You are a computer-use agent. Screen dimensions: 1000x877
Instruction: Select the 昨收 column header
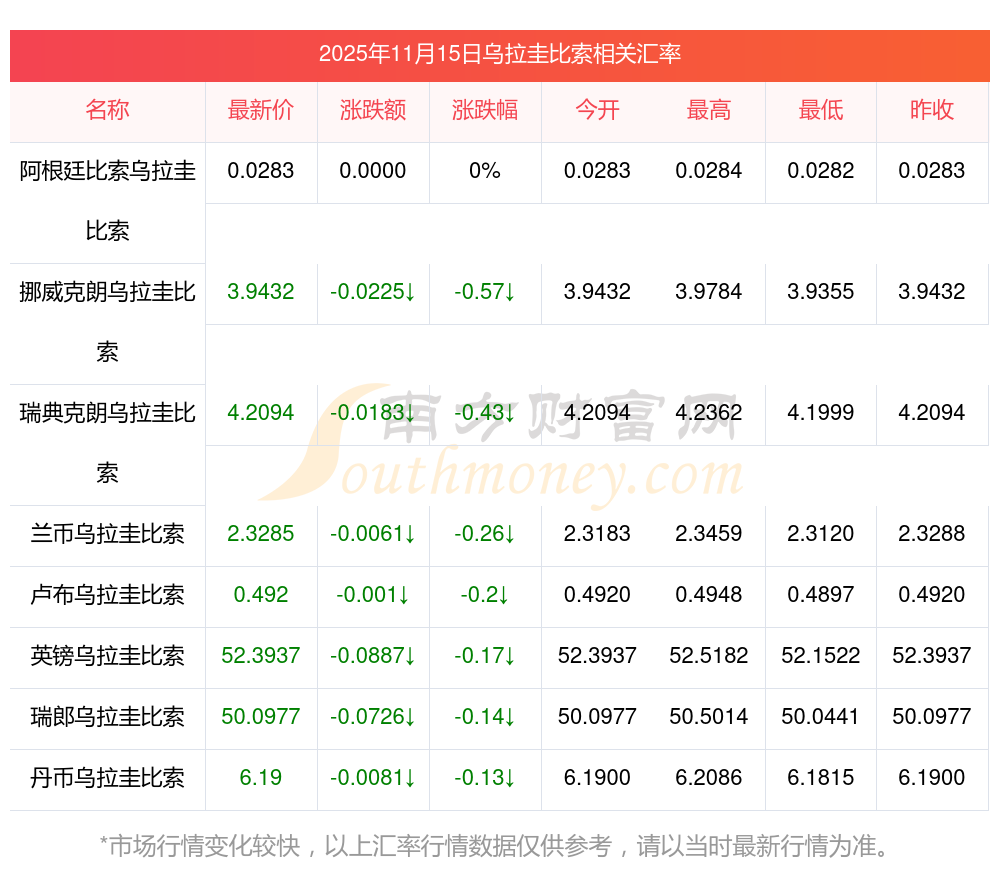point(932,111)
